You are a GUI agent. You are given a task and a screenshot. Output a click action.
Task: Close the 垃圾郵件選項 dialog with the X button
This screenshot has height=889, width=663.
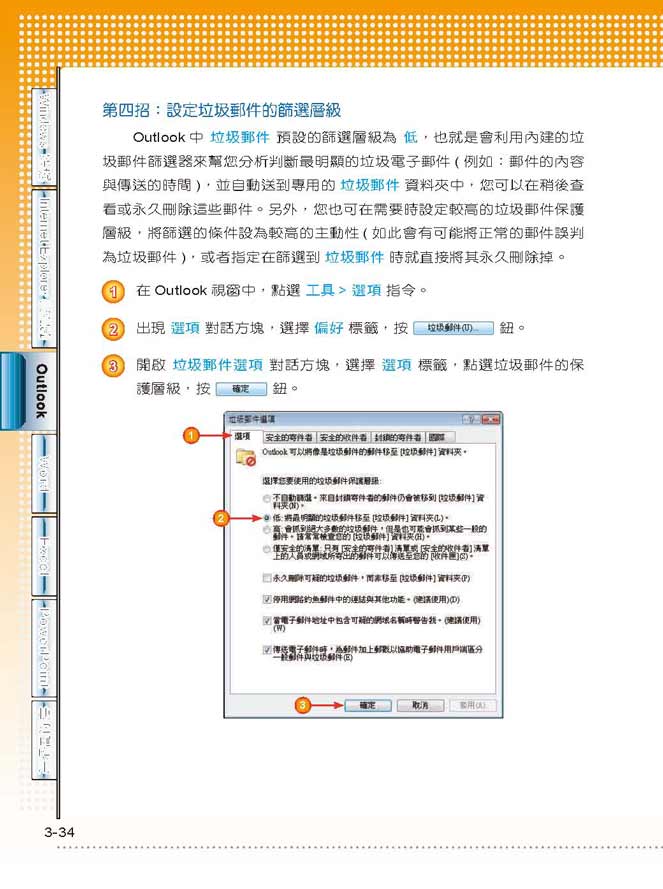[x=491, y=420]
